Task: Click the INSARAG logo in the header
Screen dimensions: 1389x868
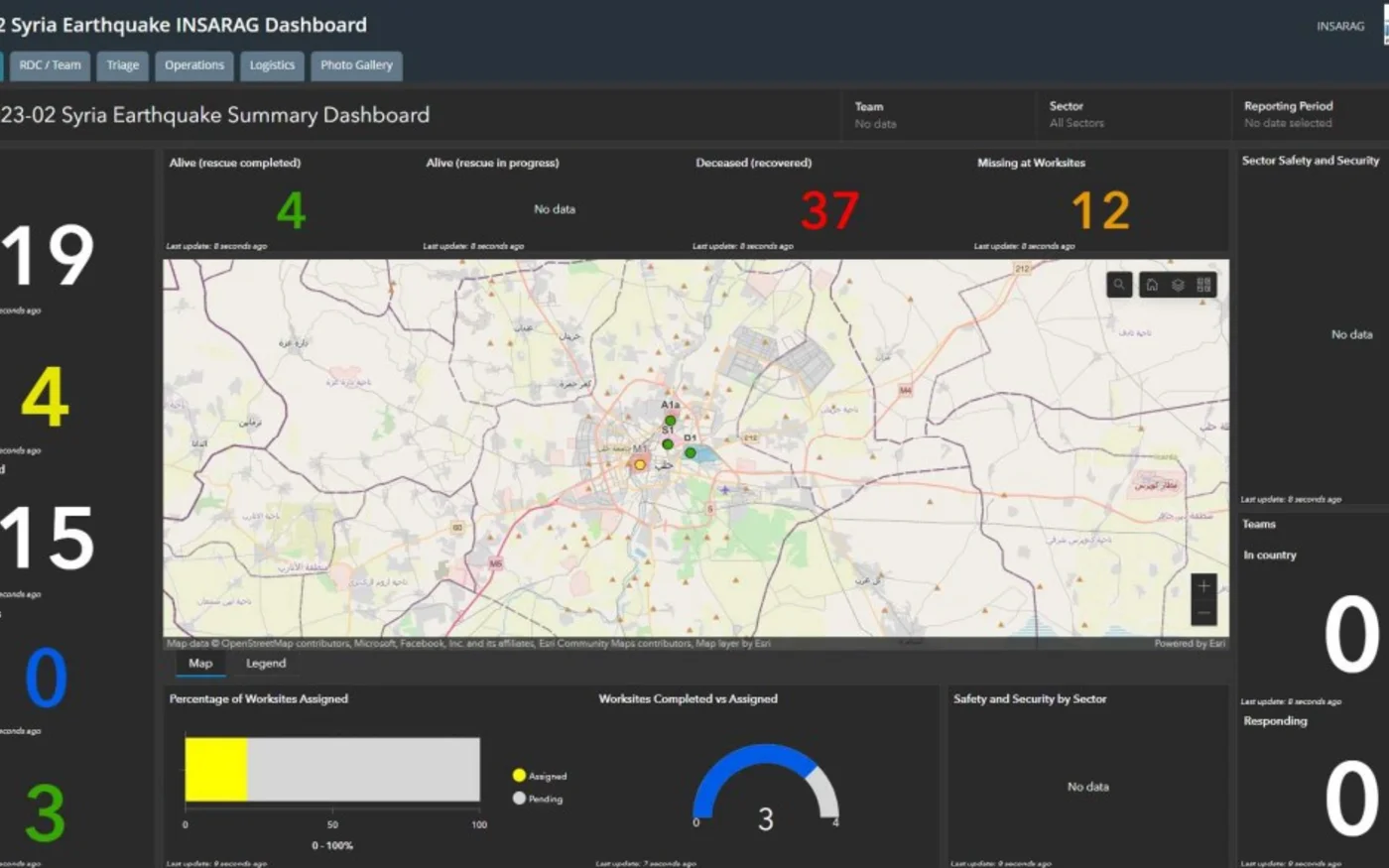Action: coord(1339,26)
